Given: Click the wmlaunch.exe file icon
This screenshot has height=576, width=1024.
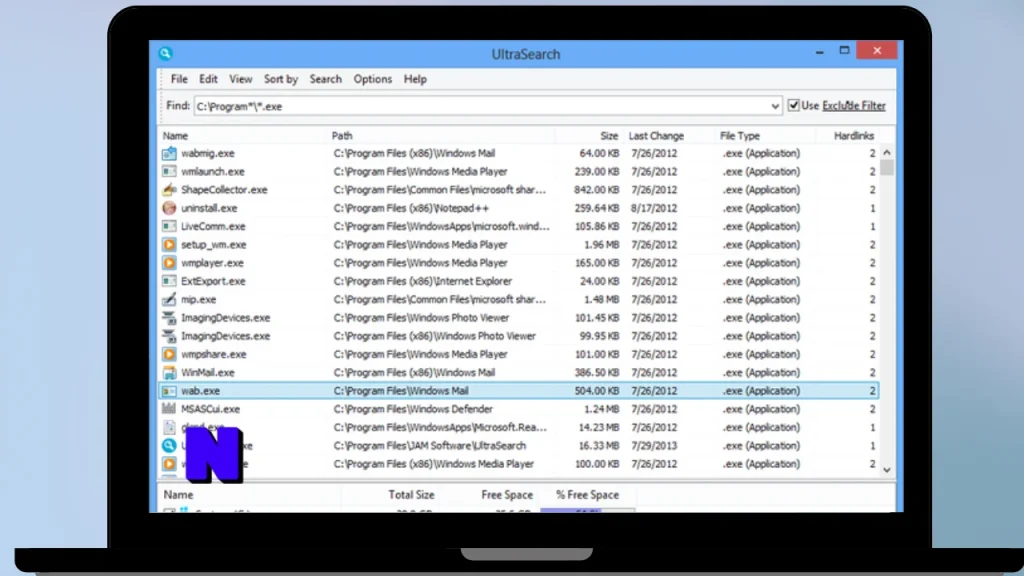Looking at the screenshot, I should coord(169,172).
